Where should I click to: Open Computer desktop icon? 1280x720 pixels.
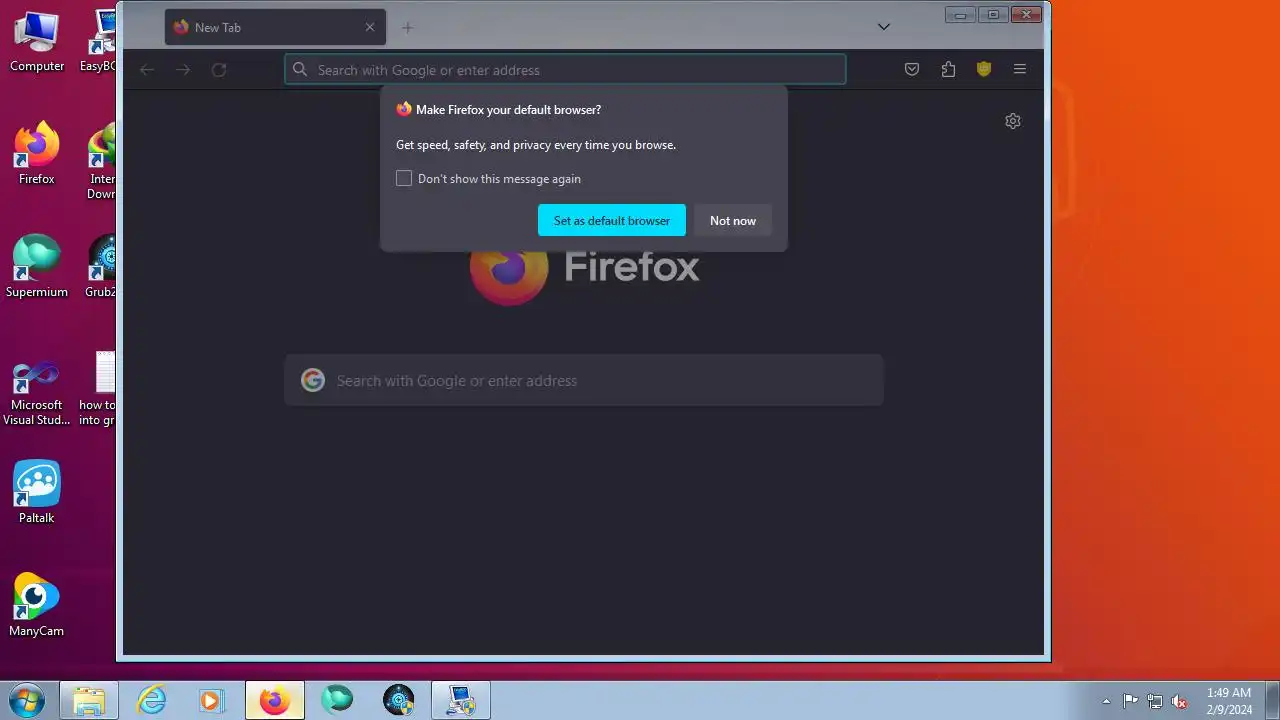tap(37, 42)
